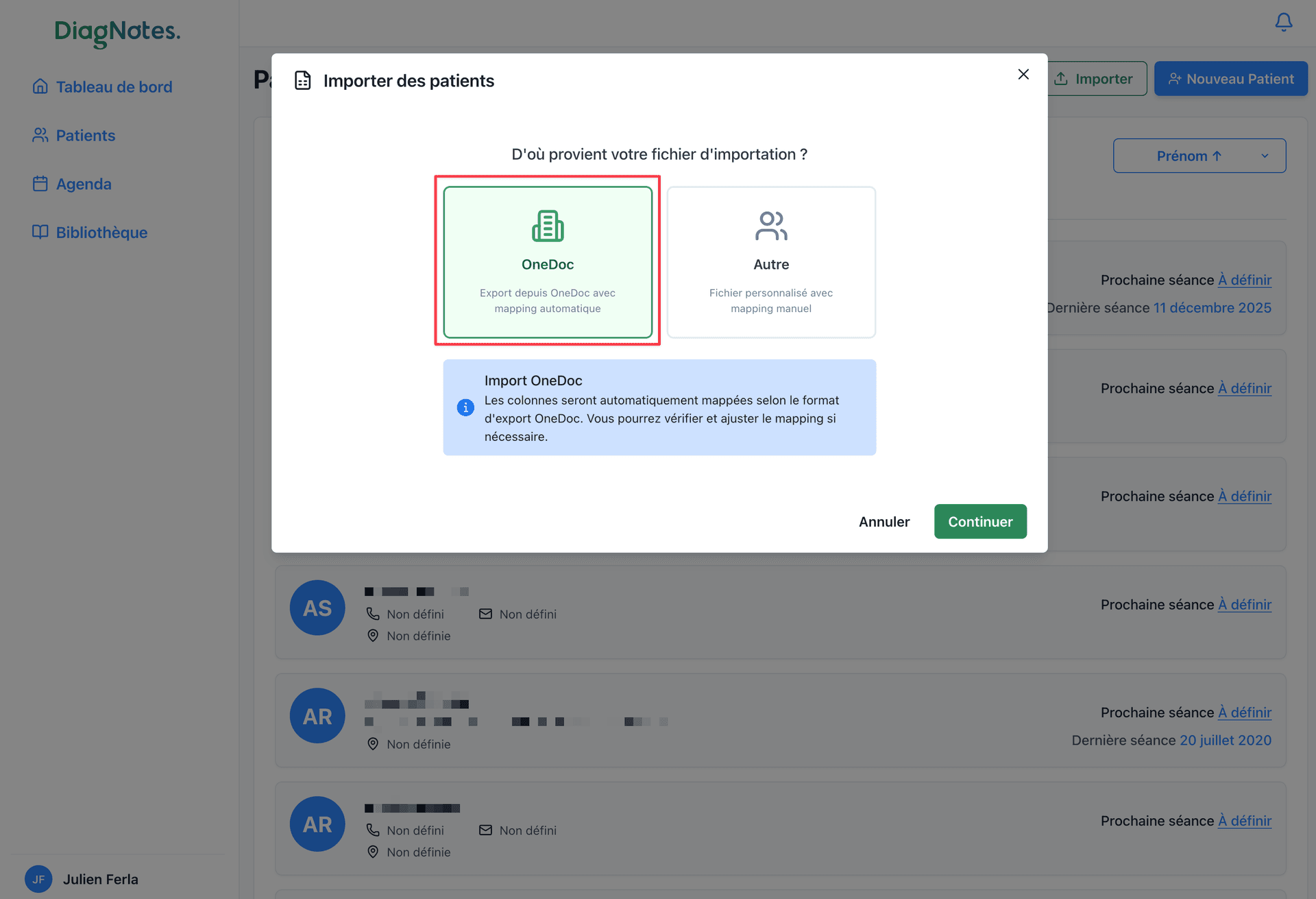Open the Bibliothèque book icon
1316x899 pixels.
pyautogui.click(x=40, y=232)
